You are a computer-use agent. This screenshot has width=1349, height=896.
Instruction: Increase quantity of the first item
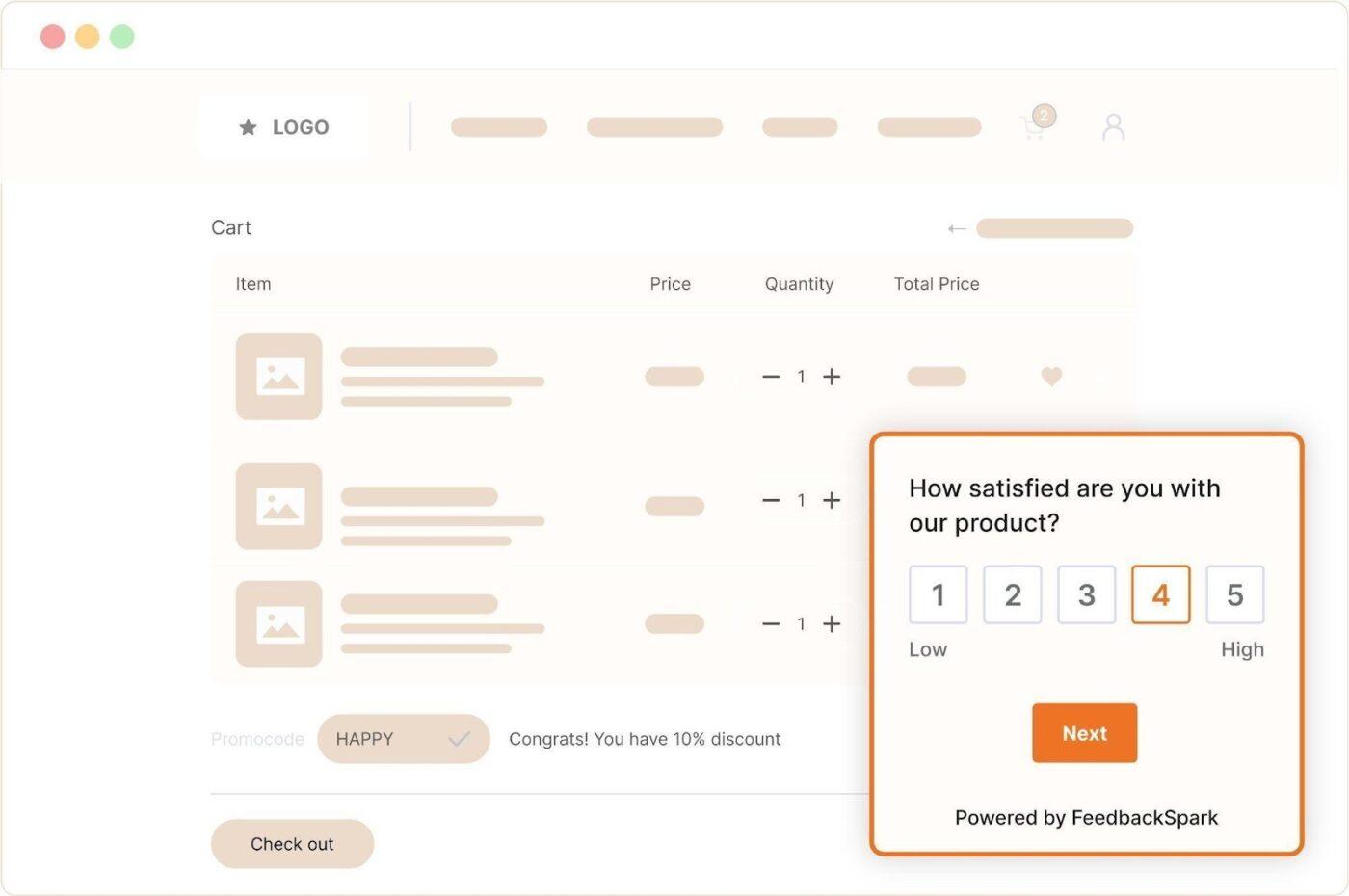pyautogui.click(x=831, y=377)
